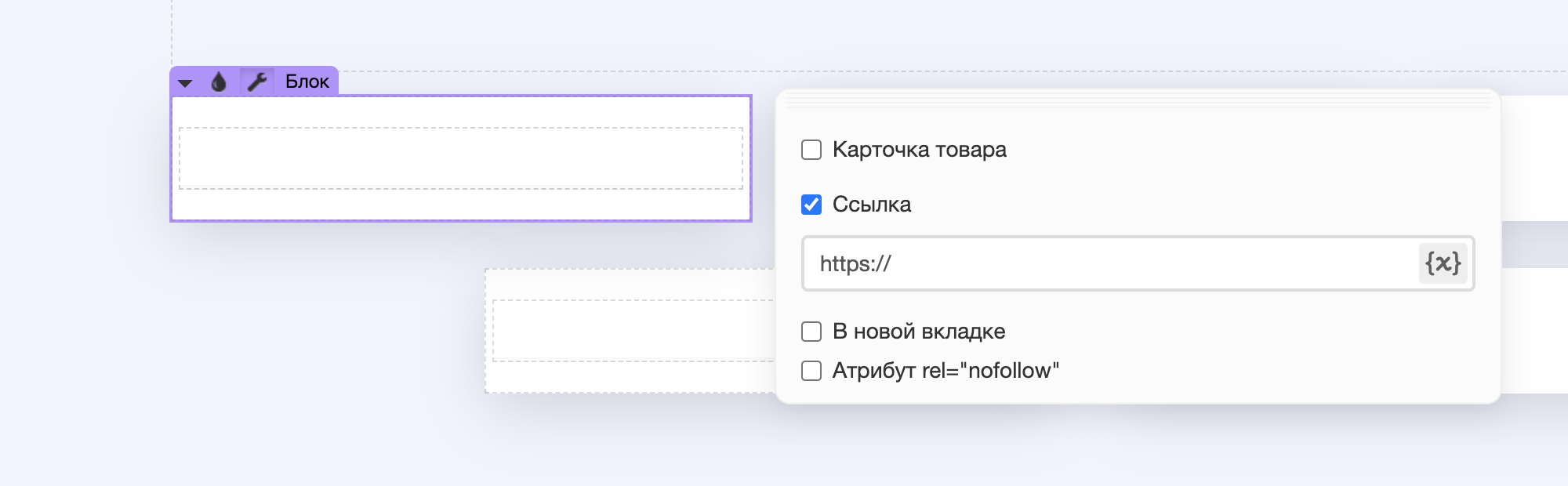Image resolution: width=1568 pixels, height=486 pixels.
Task: Click the Атрибут rel="nofollow" label text
Action: [945, 371]
